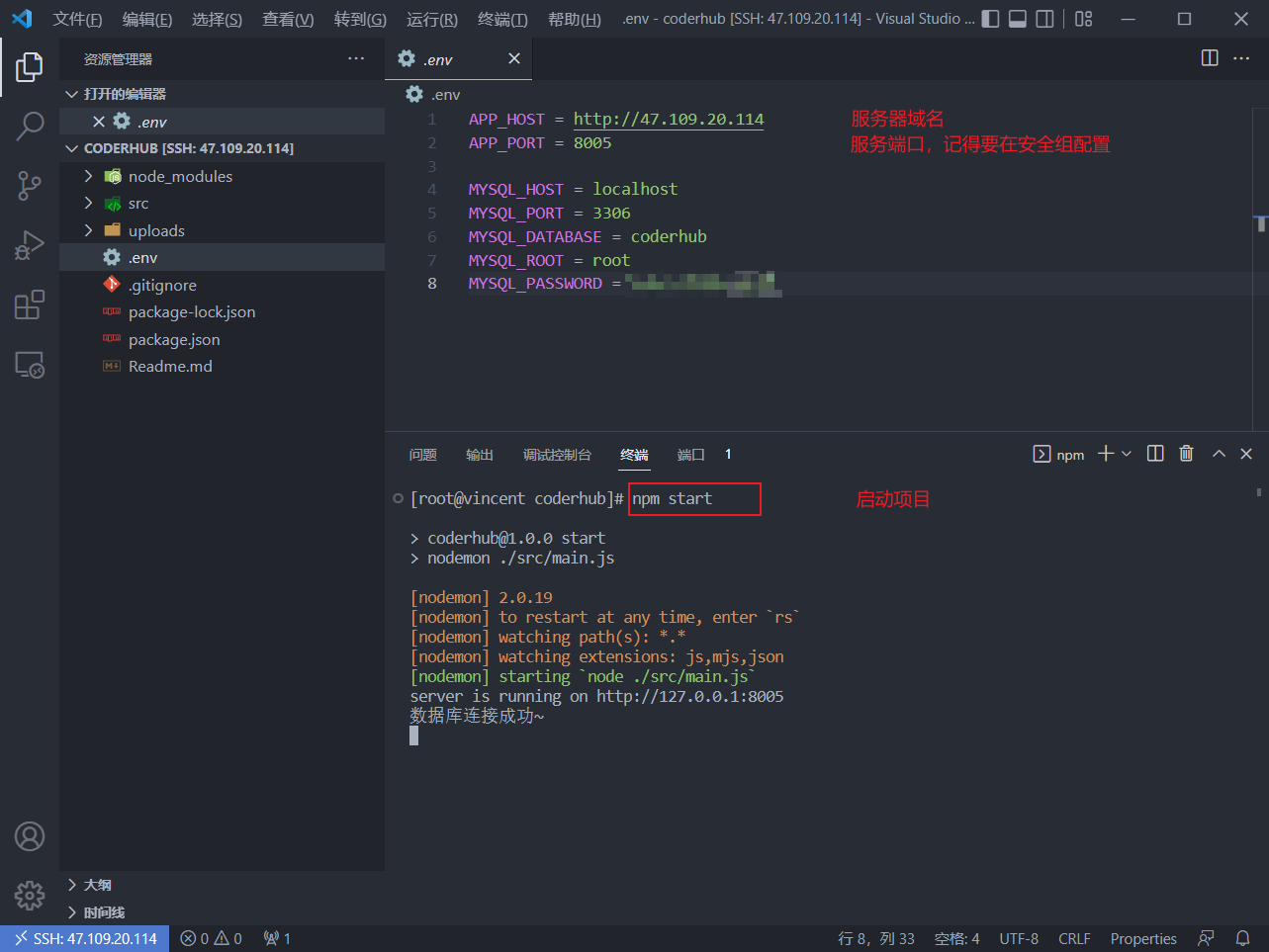This screenshot has height=952, width=1269.
Task: Click errors and warnings status indicator
Action: click(211, 938)
